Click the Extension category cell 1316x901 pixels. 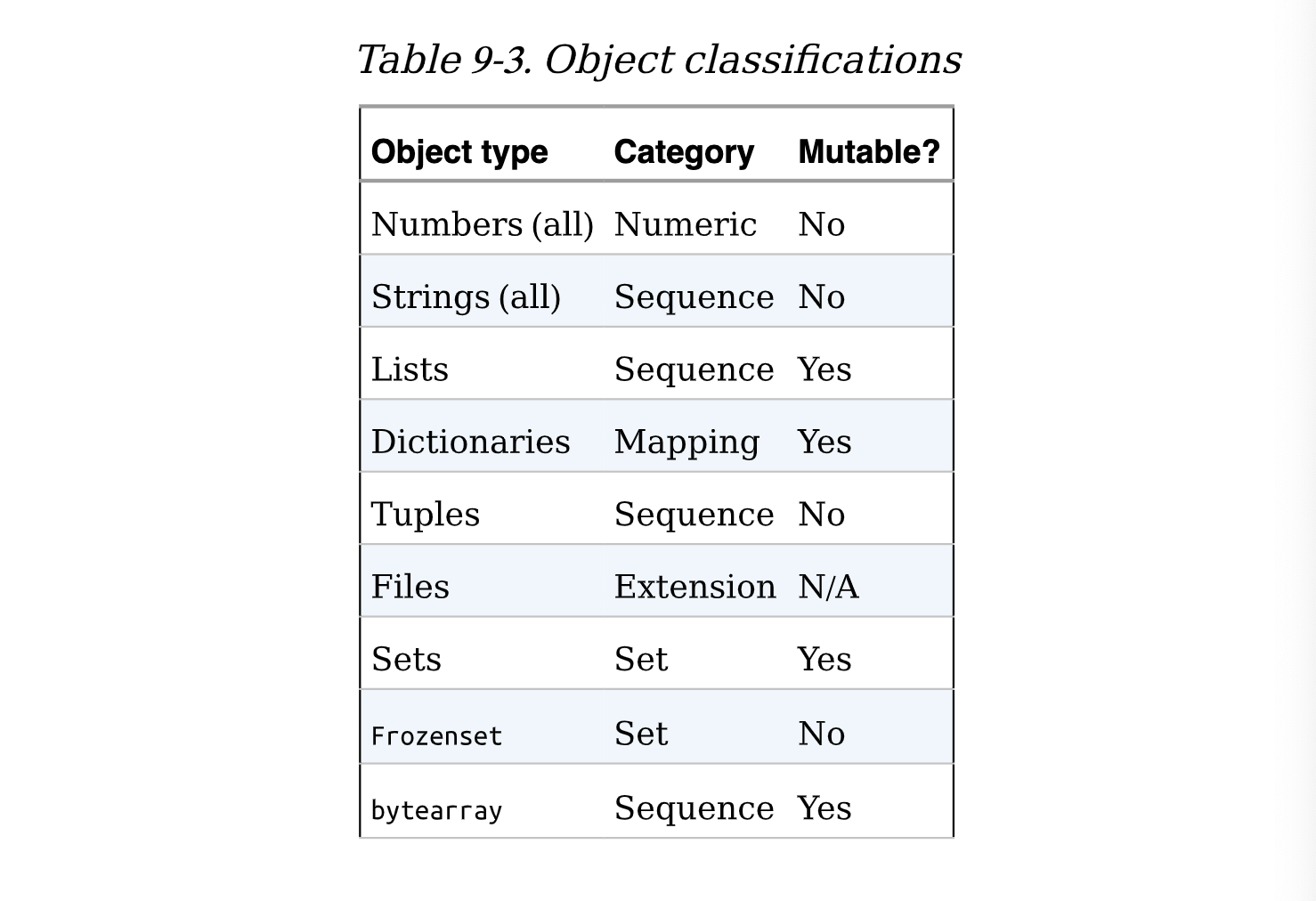click(x=695, y=587)
